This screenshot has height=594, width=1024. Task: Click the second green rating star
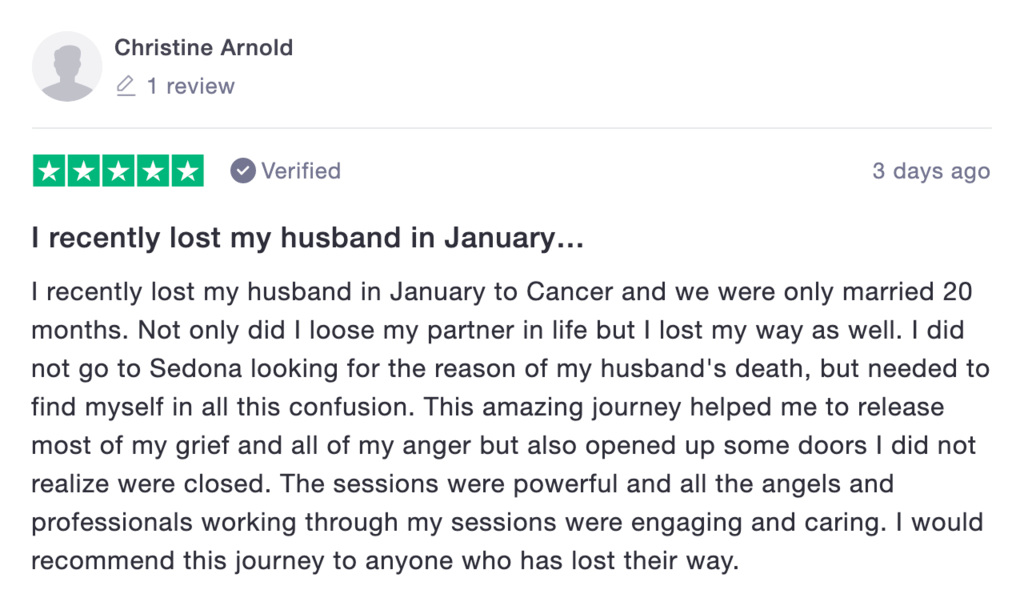click(x=84, y=171)
